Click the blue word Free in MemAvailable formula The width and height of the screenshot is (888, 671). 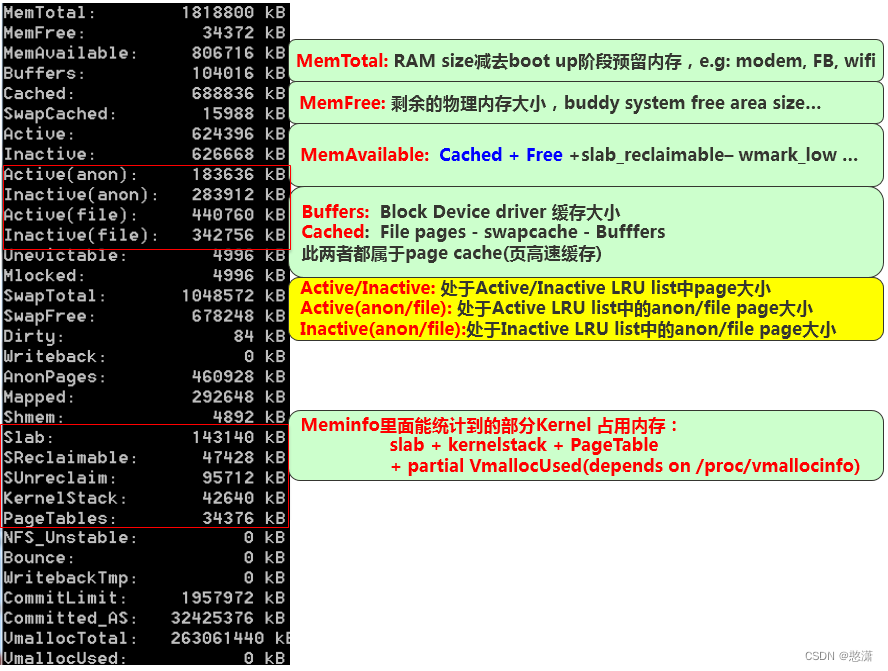pos(544,155)
